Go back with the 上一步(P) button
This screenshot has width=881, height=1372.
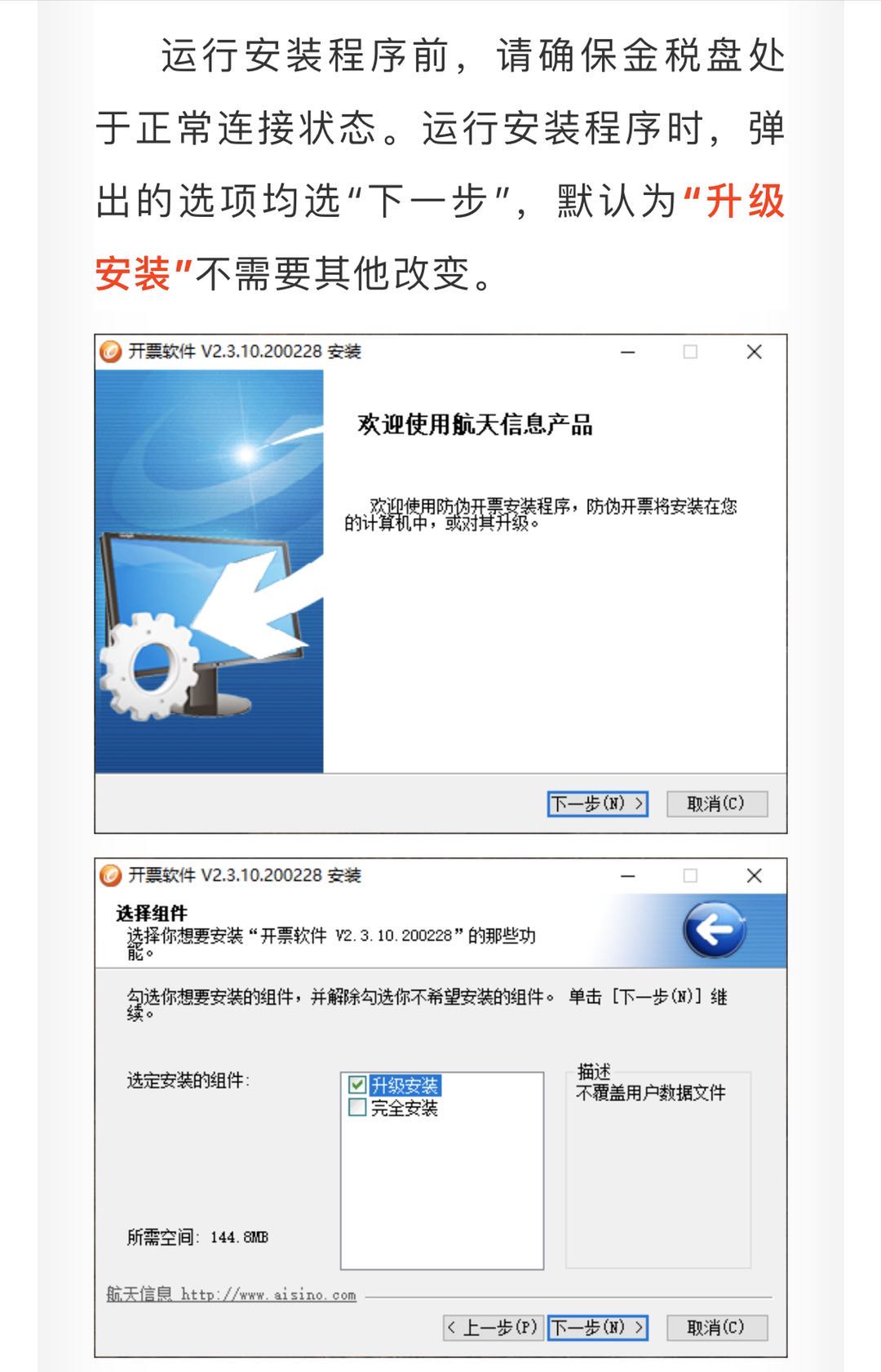pyautogui.click(x=491, y=1328)
